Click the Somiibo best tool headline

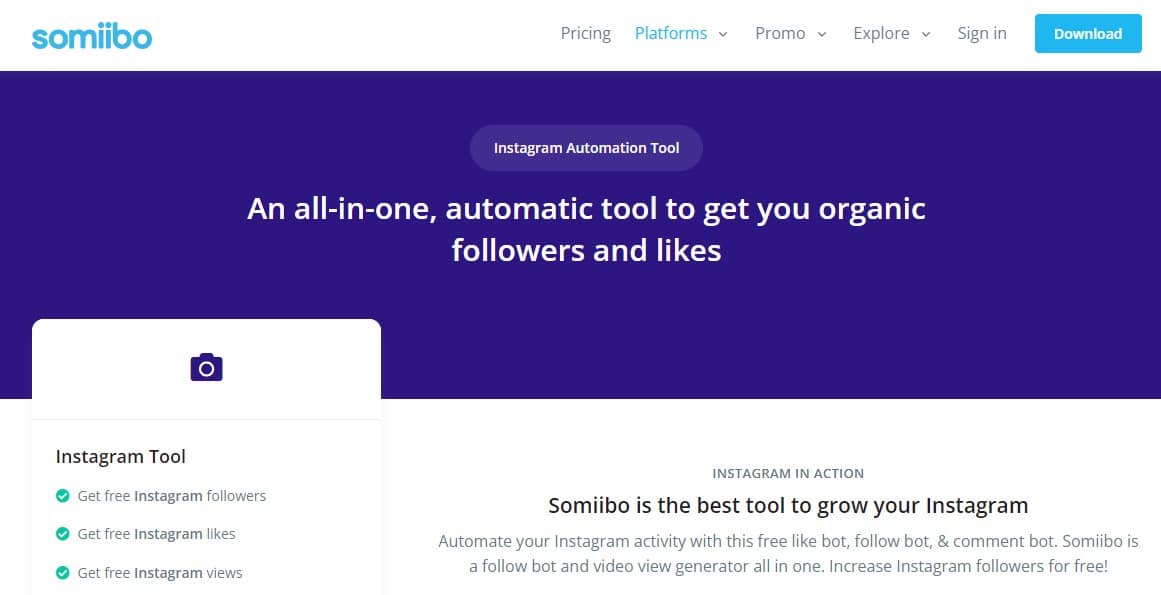click(788, 505)
